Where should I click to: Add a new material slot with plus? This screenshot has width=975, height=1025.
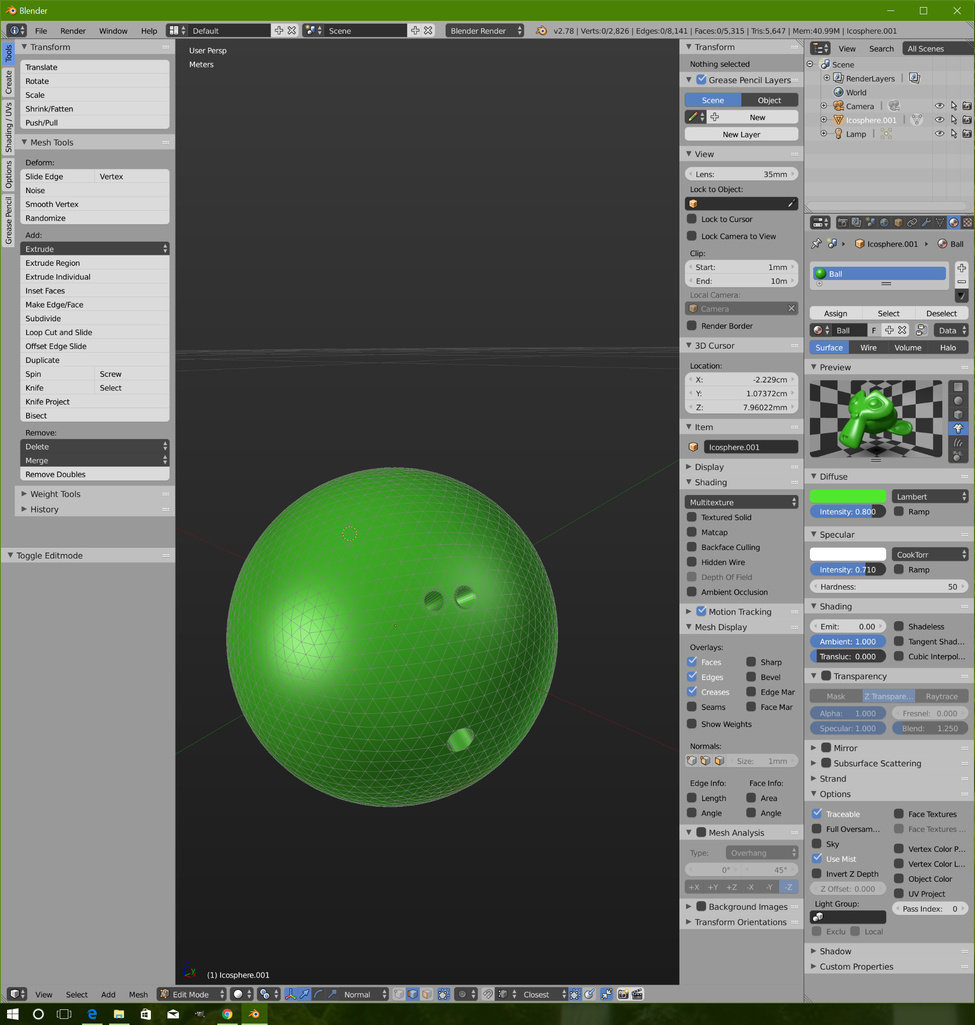961,268
